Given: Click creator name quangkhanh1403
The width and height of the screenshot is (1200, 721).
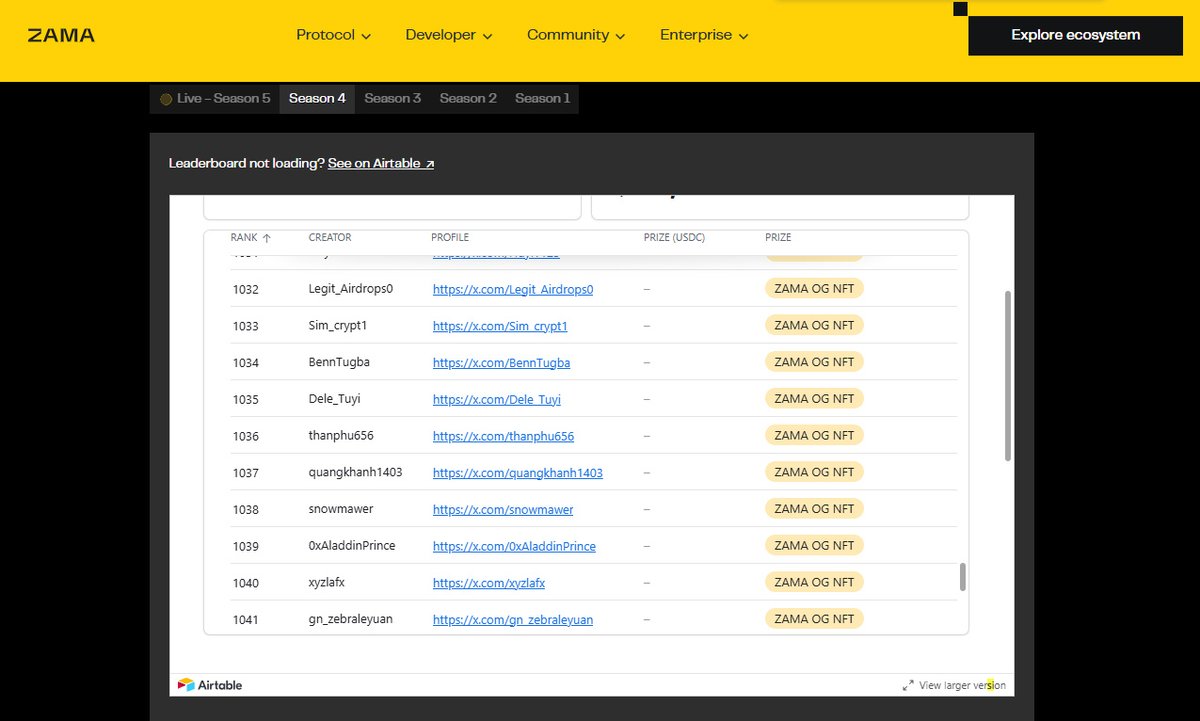Looking at the screenshot, I should coord(355,472).
